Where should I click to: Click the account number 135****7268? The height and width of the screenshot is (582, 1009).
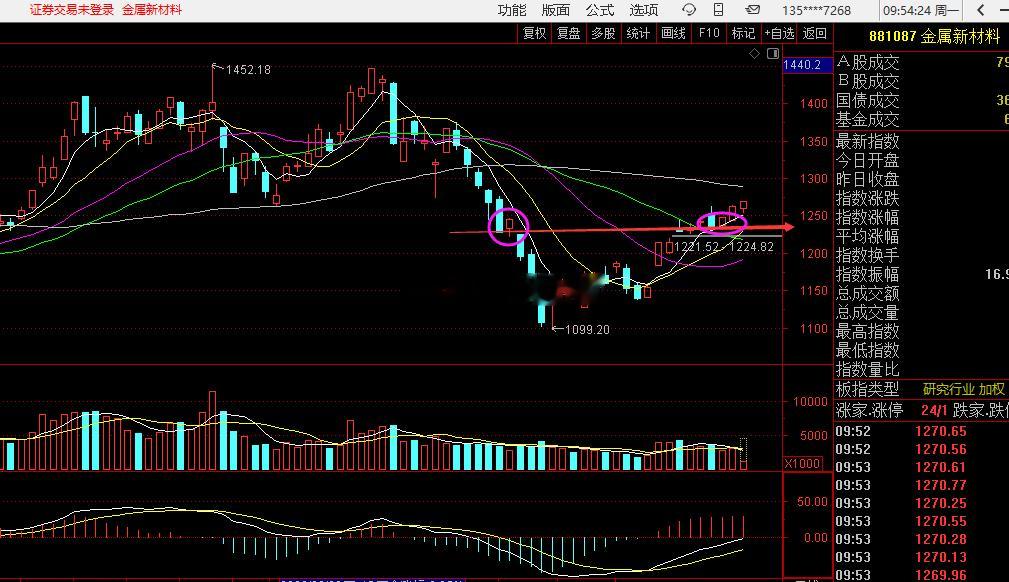816,10
